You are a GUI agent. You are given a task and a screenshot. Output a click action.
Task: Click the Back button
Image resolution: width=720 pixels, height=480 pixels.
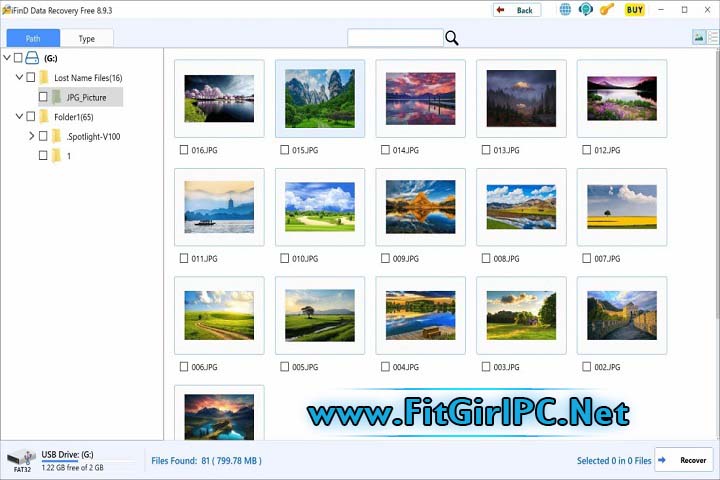[517, 10]
